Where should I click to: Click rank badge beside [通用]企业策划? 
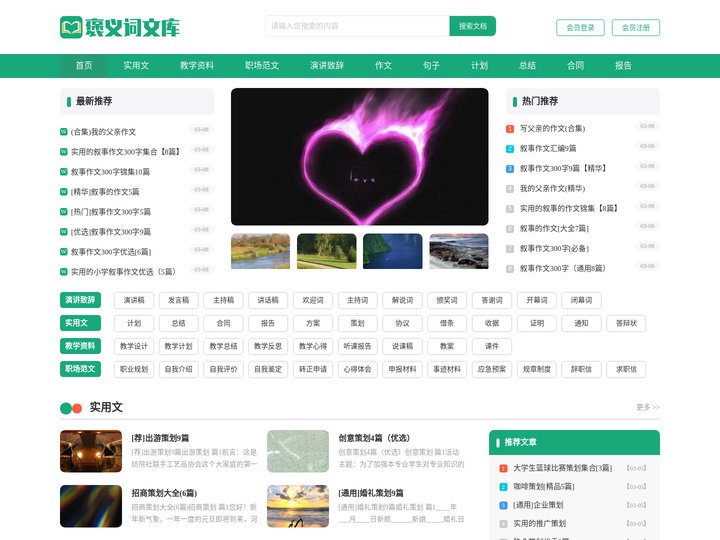pos(503,505)
